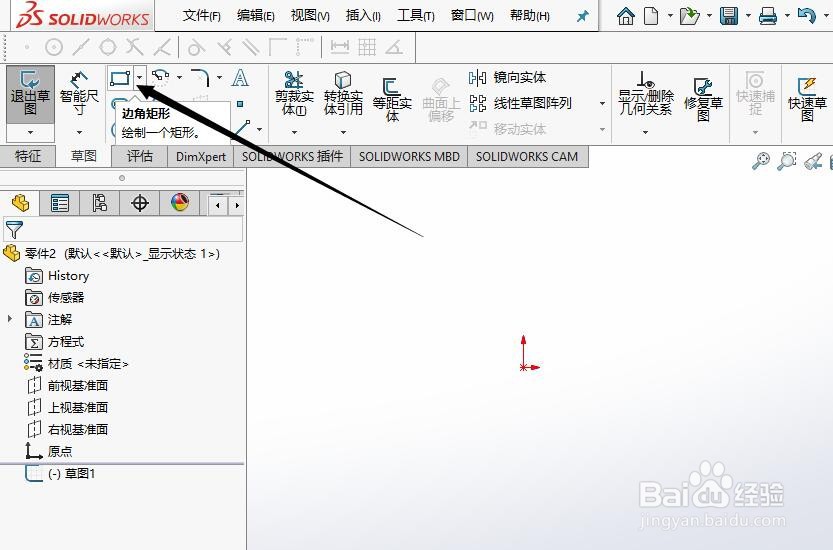Open the 工具(T) menu
This screenshot has width=833, height=550.
[x=416, y=16]
